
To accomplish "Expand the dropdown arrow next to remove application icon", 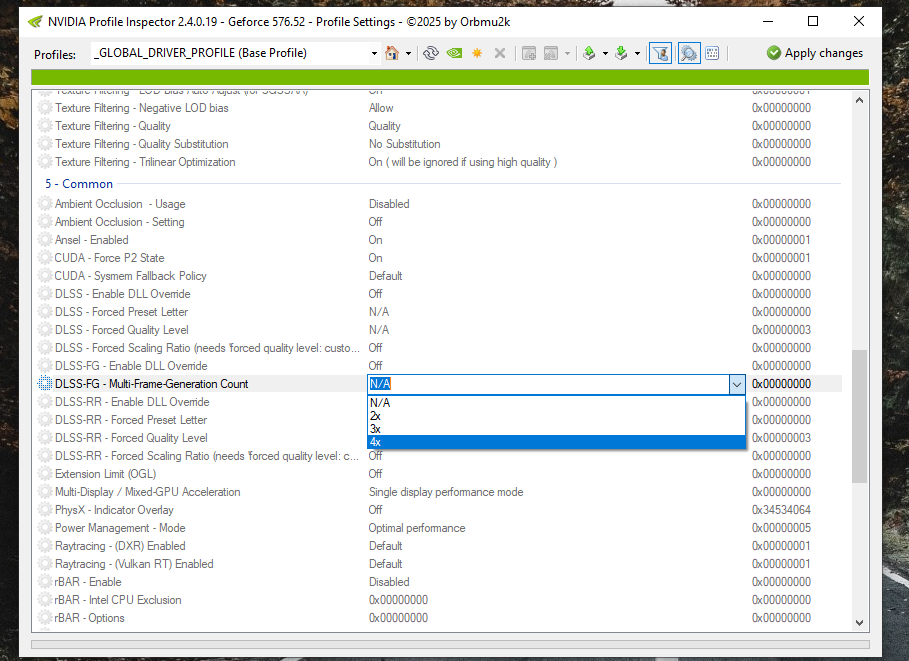I will (x=567, y=53).
